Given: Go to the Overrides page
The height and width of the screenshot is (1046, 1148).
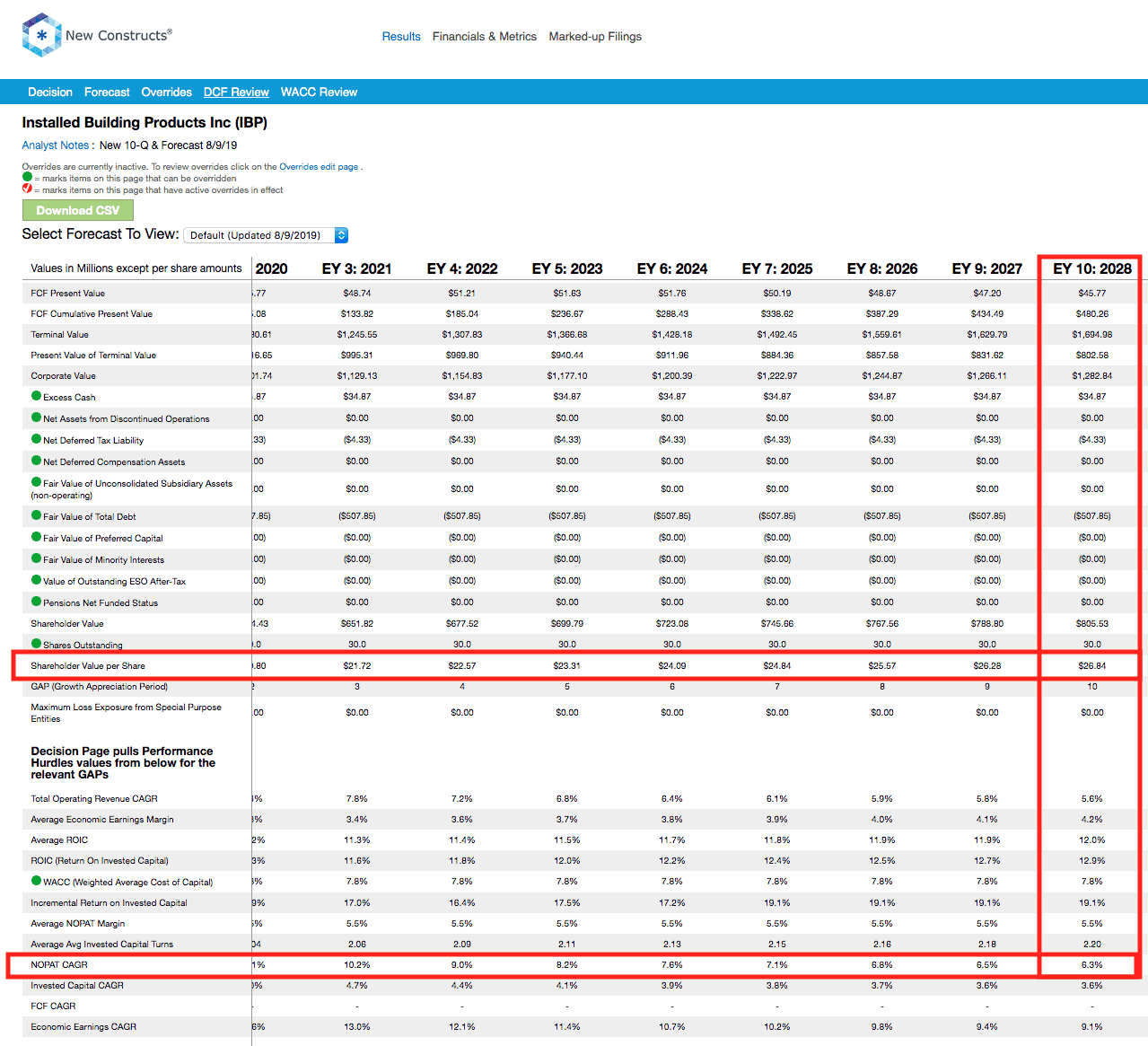Looking at the screenshot, I should tap(167, 92).
